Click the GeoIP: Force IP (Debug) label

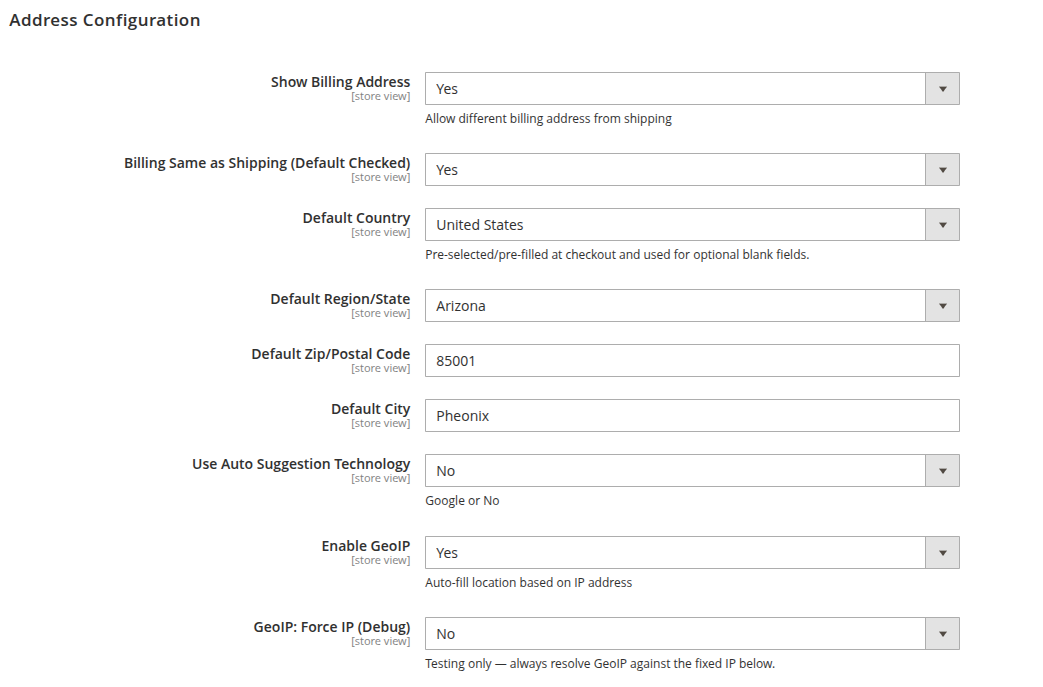pos(332,626)
